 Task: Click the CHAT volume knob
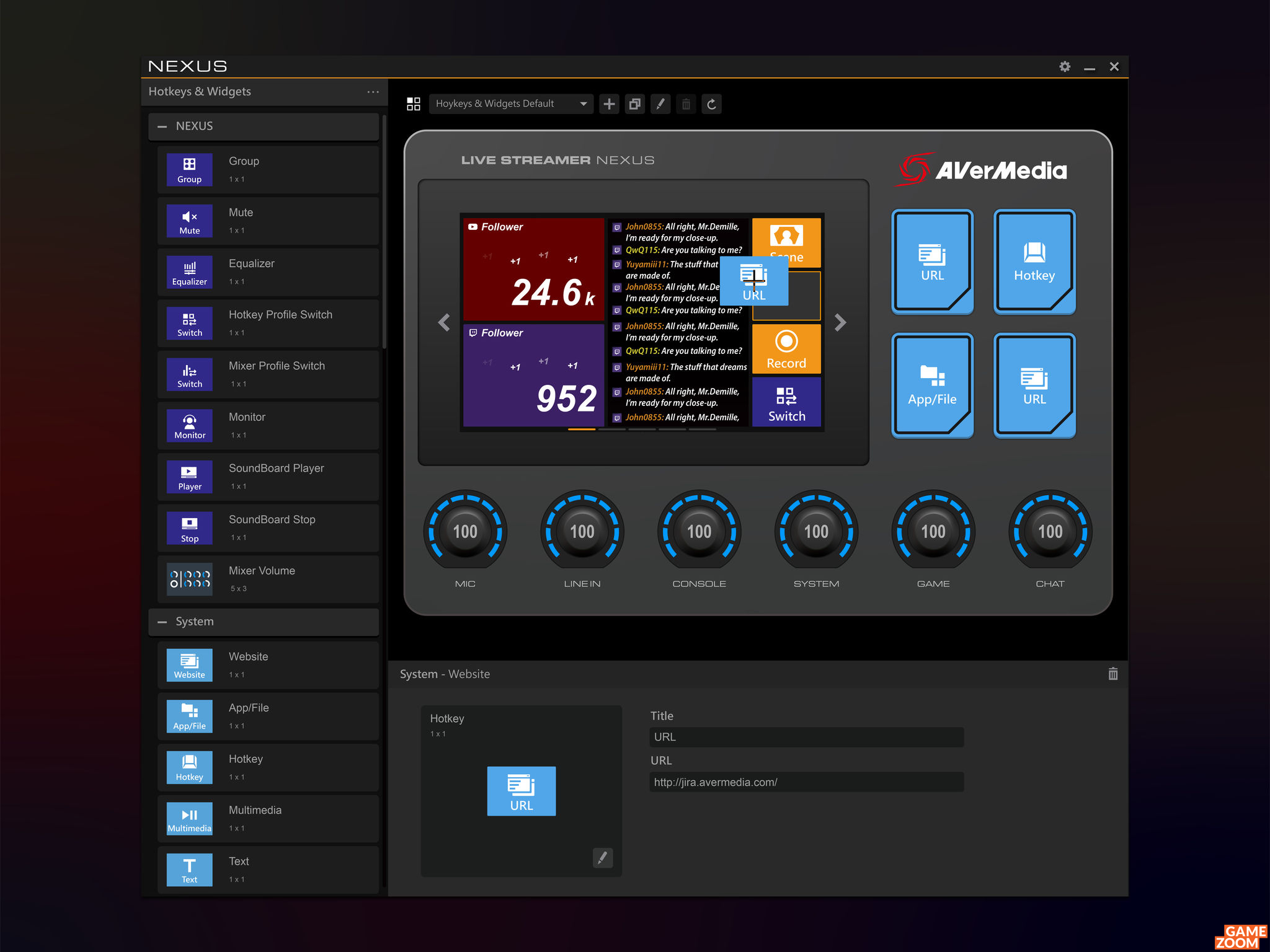(x=1050, y=531)
